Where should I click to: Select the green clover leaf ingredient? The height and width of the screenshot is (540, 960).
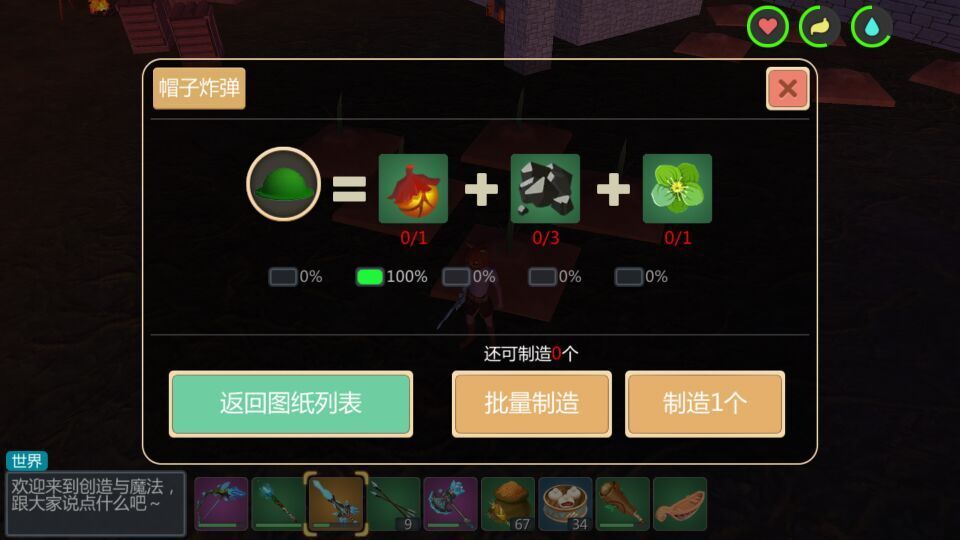pos(677,189)
